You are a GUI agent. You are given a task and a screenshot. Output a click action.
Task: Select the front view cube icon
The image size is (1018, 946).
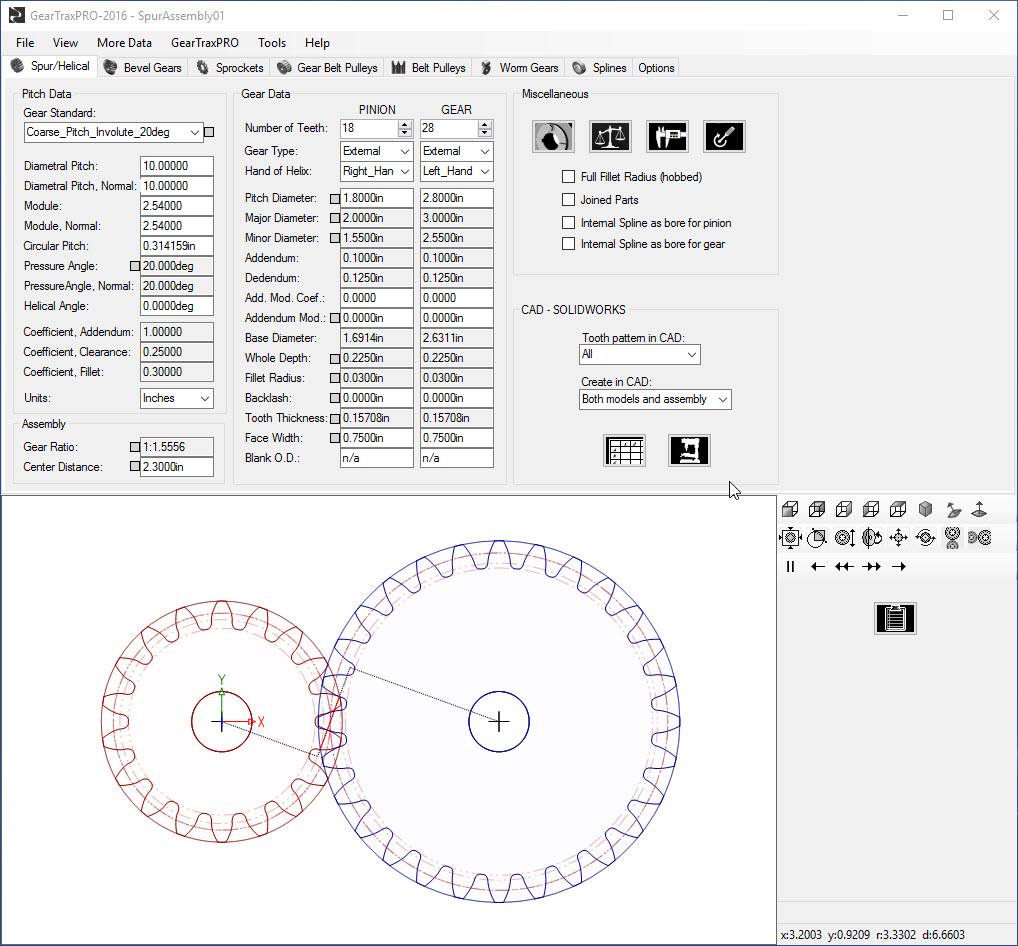point(790,510)
